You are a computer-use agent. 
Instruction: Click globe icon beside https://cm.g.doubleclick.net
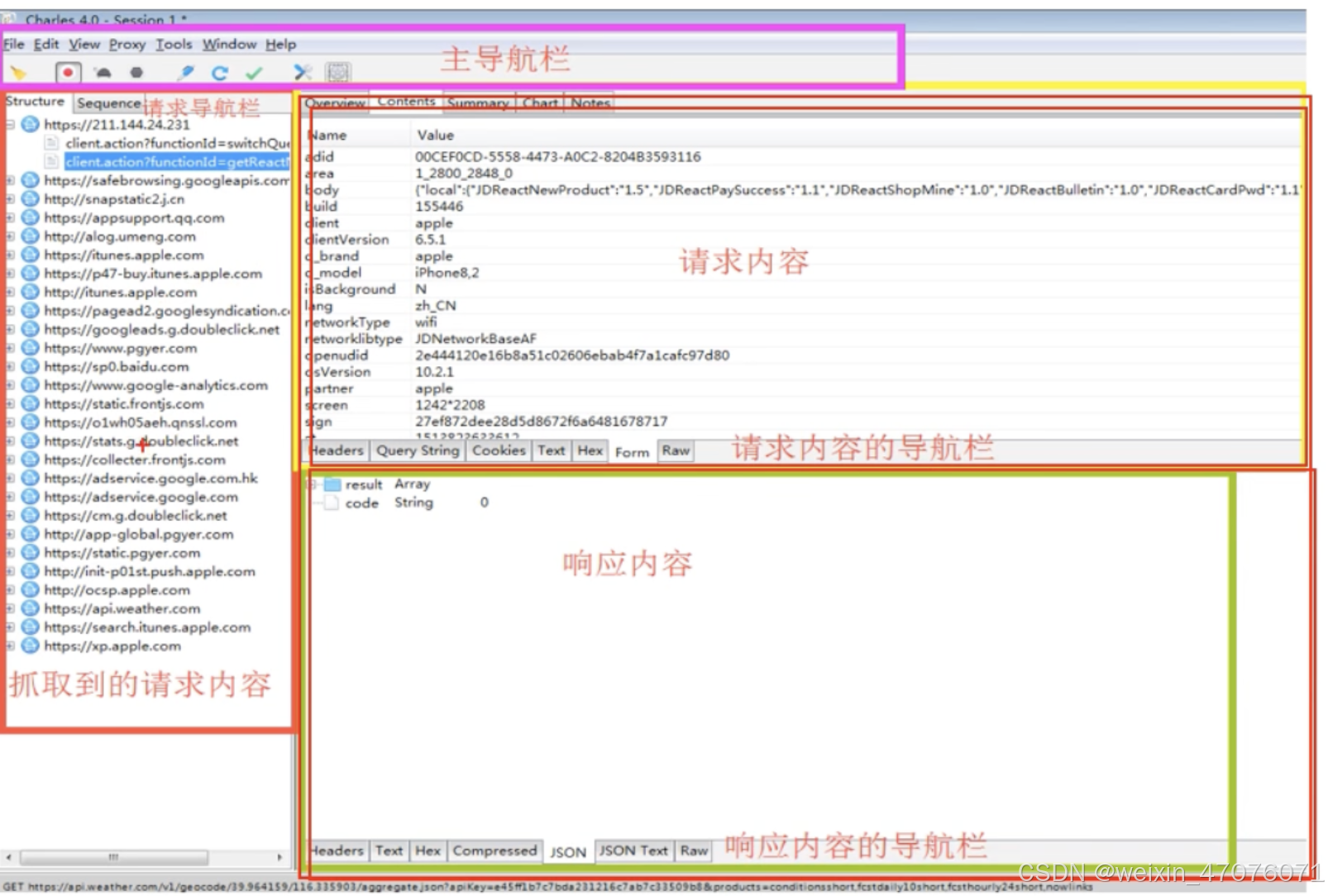[31, 515]
